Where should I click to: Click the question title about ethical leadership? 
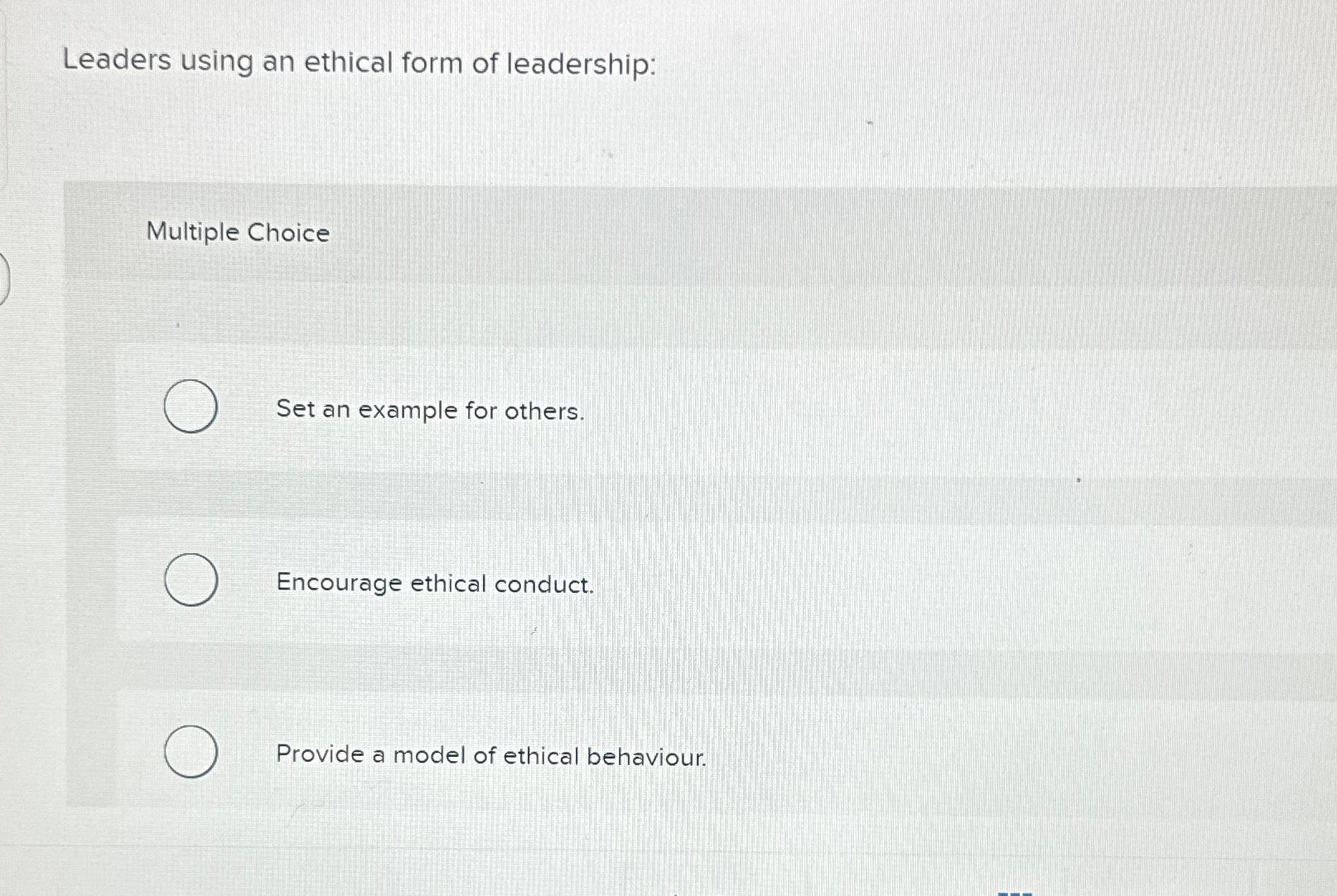click(360, 62)
